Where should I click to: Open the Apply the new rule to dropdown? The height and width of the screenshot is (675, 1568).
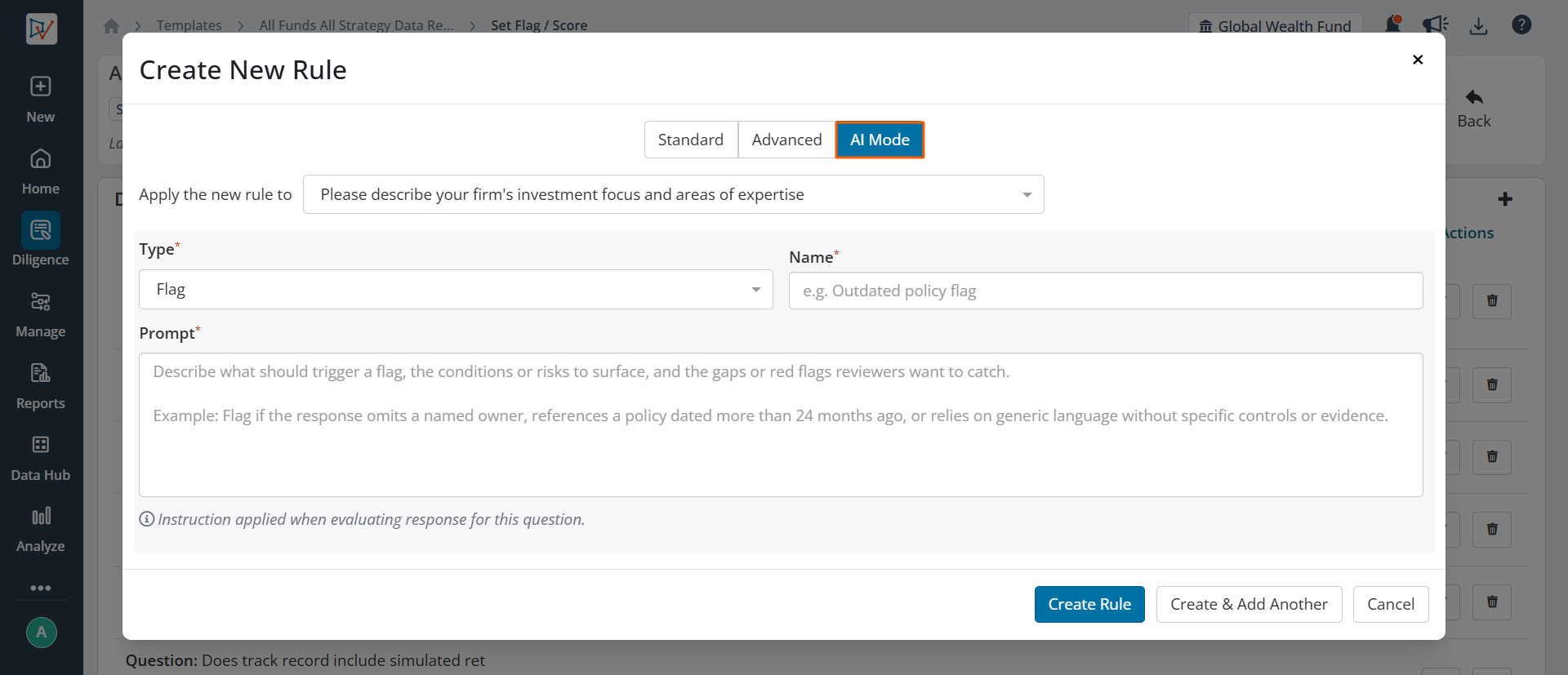(x=673, y=194)
